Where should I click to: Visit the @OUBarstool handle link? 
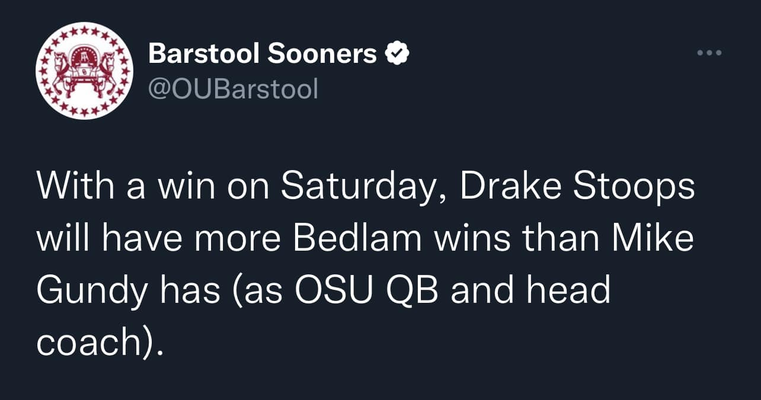coord(233,89)
